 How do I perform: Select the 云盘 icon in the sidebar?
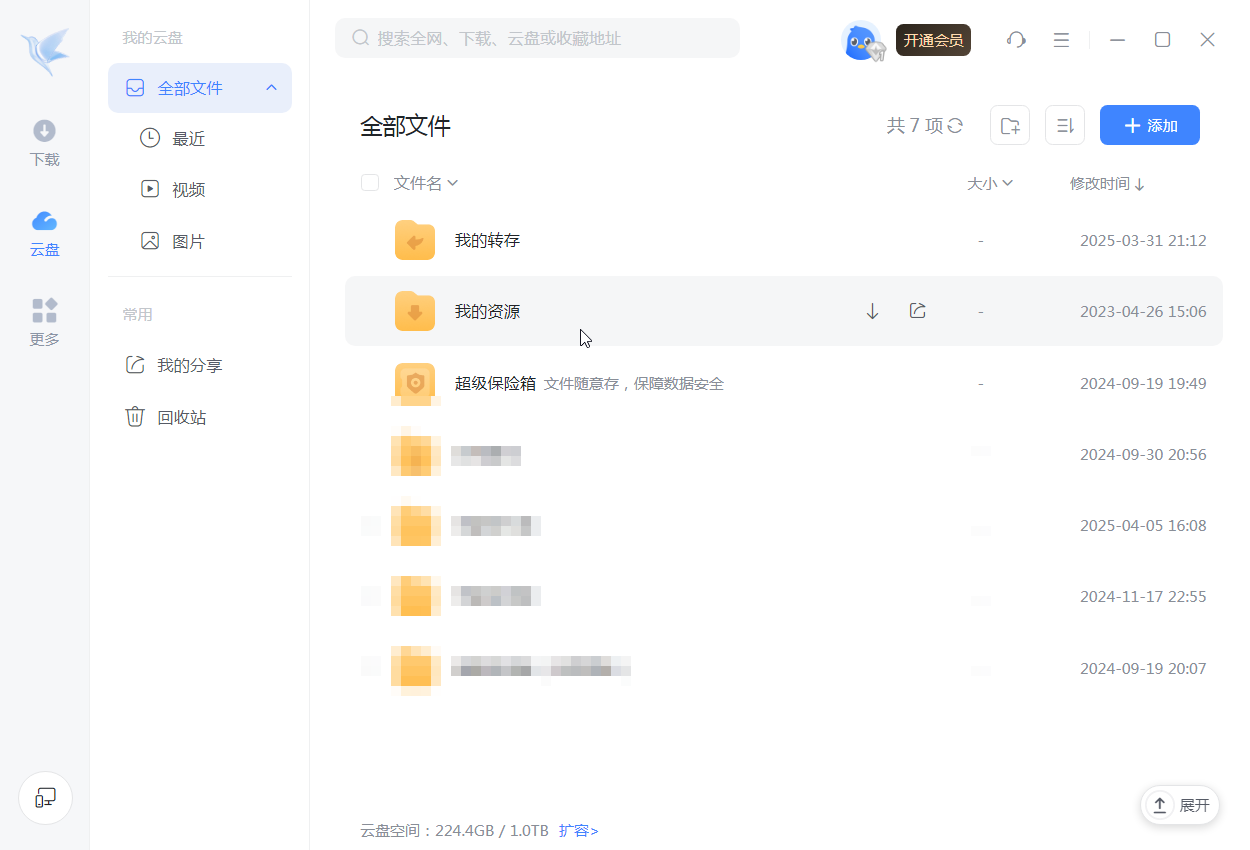44,232
